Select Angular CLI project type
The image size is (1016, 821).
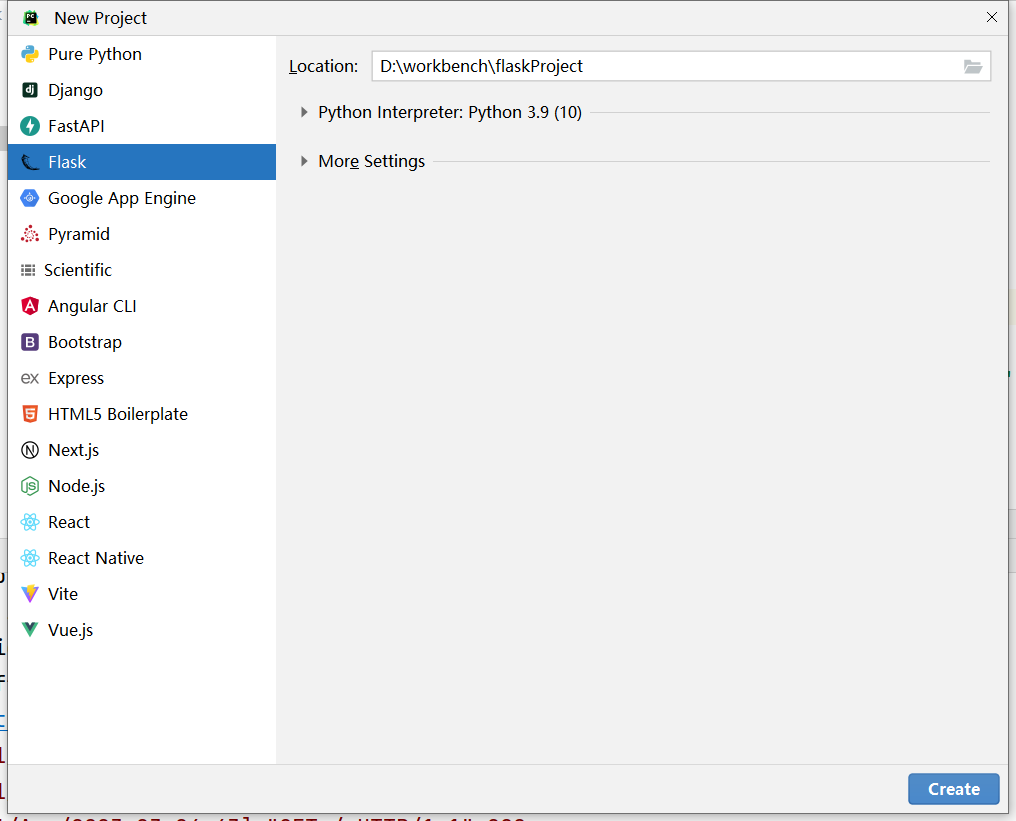coord(142,306)
